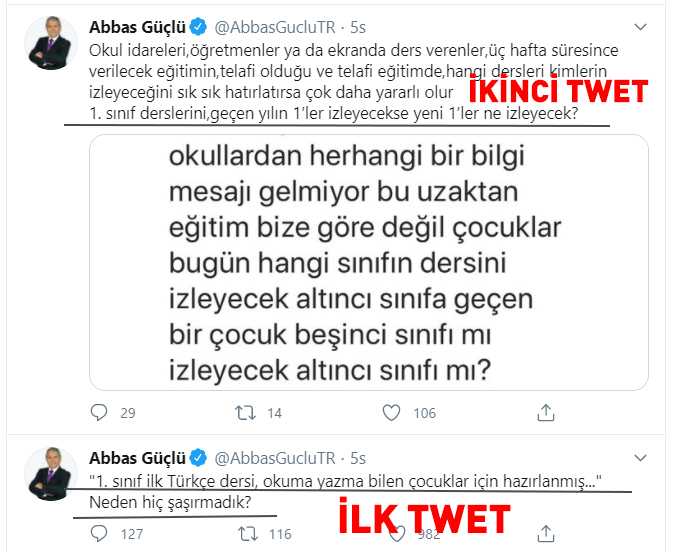
Task: Open the top tweet's profile avatar
Action: pyautogui.click(x=51, y=43)
